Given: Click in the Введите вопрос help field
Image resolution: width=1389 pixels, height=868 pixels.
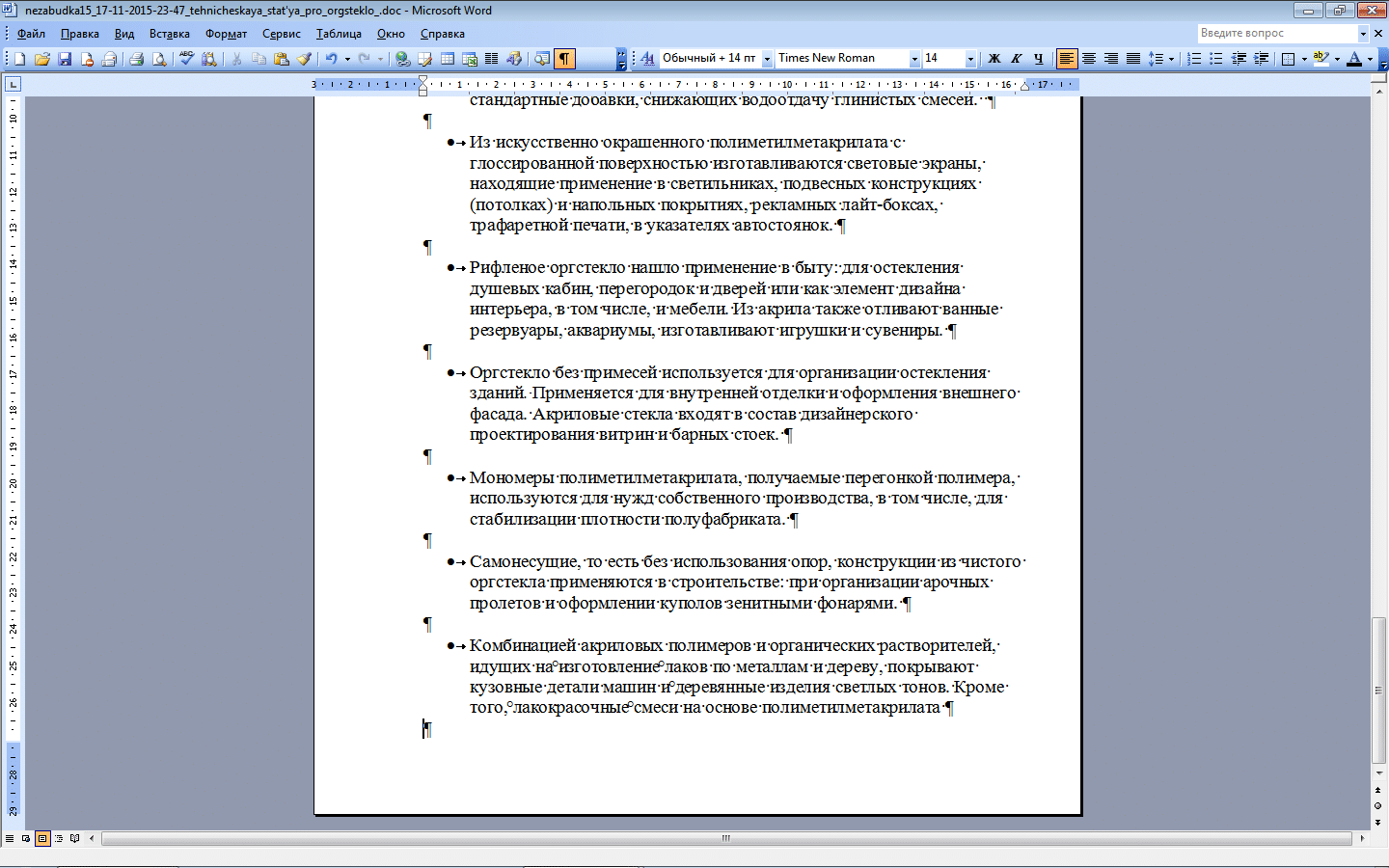Looking at the screenshot, I should (1277, 33).
